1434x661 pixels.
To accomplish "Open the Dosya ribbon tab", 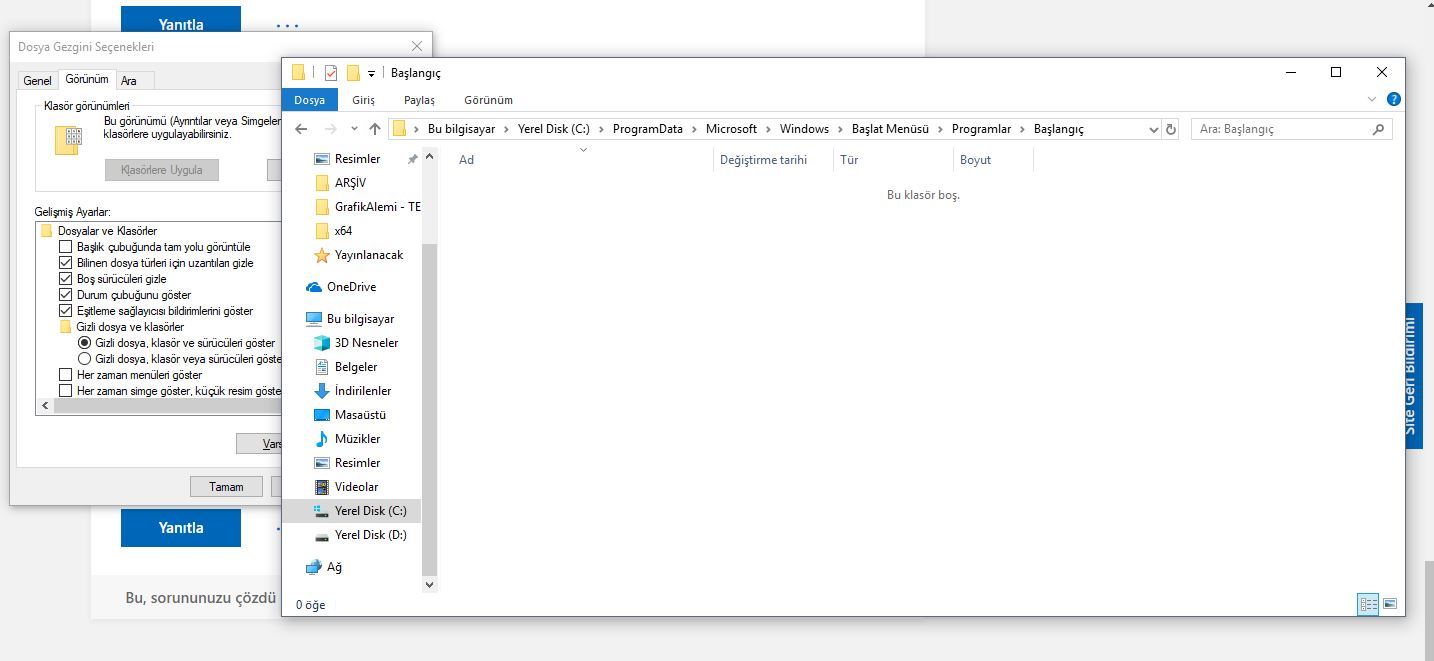I will pyautogui.click(x=310, y=100).
